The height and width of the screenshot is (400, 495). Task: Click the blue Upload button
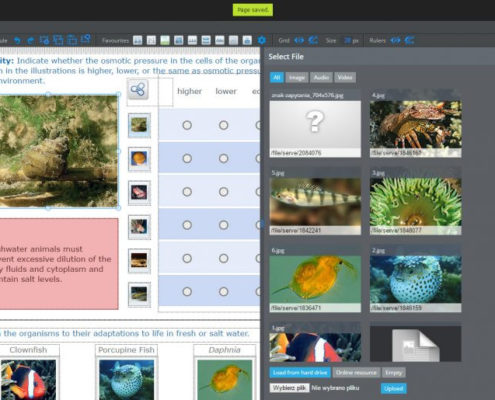click(x=393, y=388)
